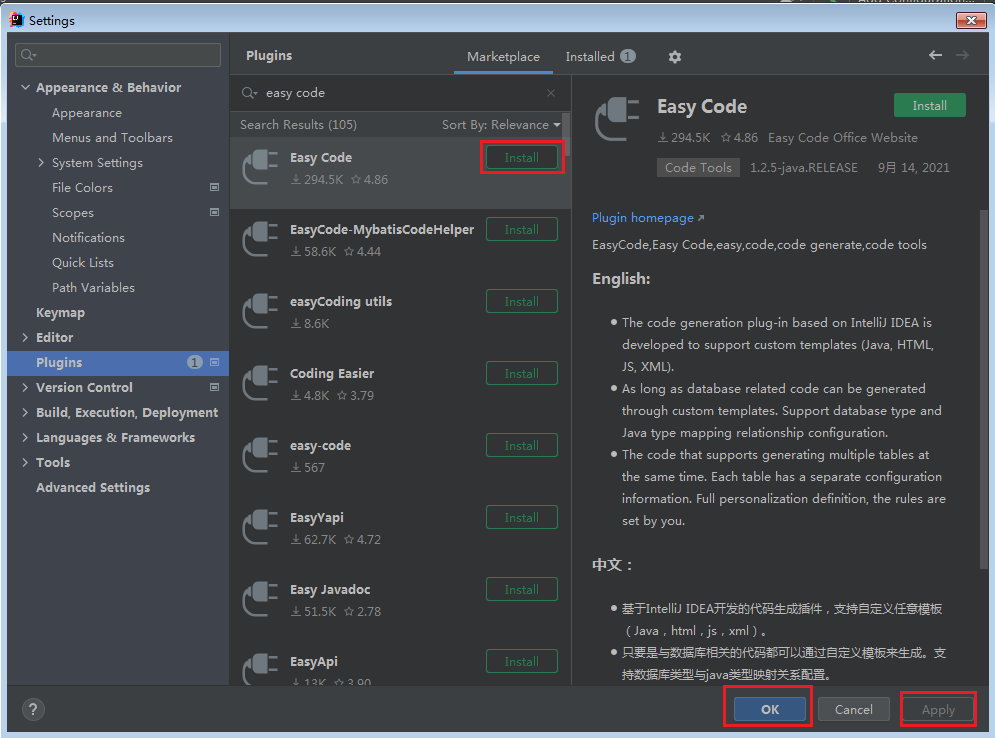
Task: Install Easy Code from results list
Action: click(x=522, y=157)
